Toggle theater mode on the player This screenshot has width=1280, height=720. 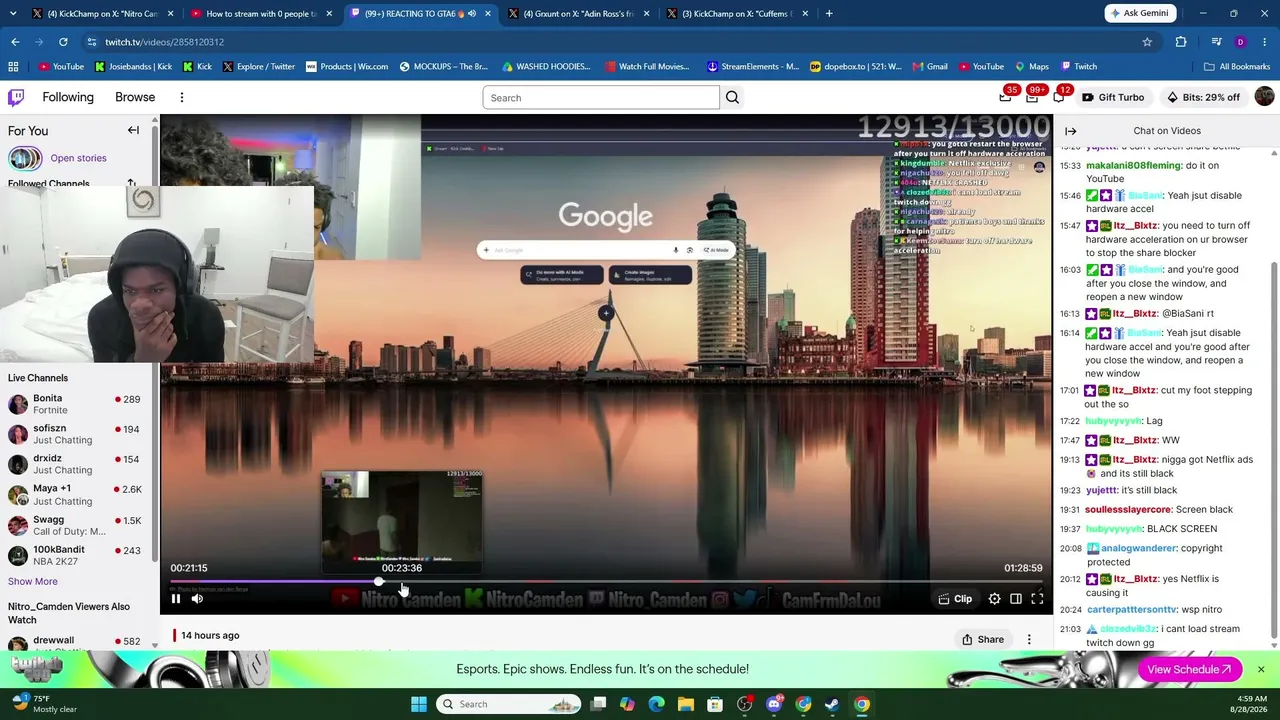point(1016,599)
